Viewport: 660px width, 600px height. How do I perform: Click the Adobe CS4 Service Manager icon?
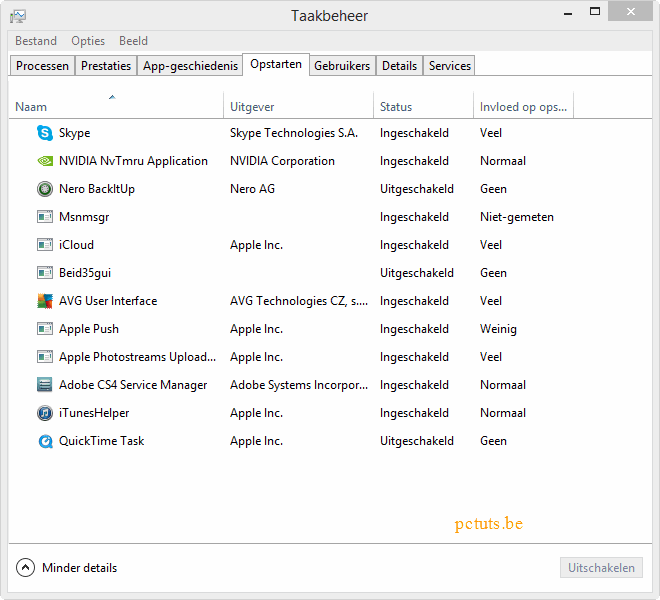point(44,385)
